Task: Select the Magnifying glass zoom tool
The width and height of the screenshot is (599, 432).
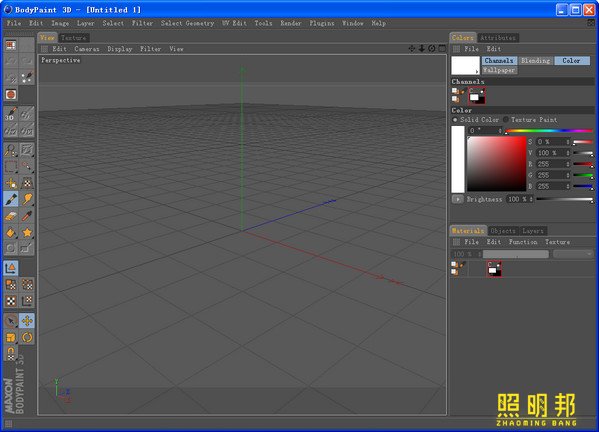Action: tap(11, 150)
